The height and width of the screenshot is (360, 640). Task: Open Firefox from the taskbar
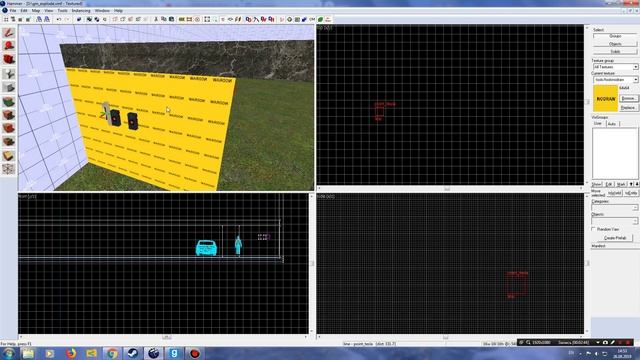point(71,353)
